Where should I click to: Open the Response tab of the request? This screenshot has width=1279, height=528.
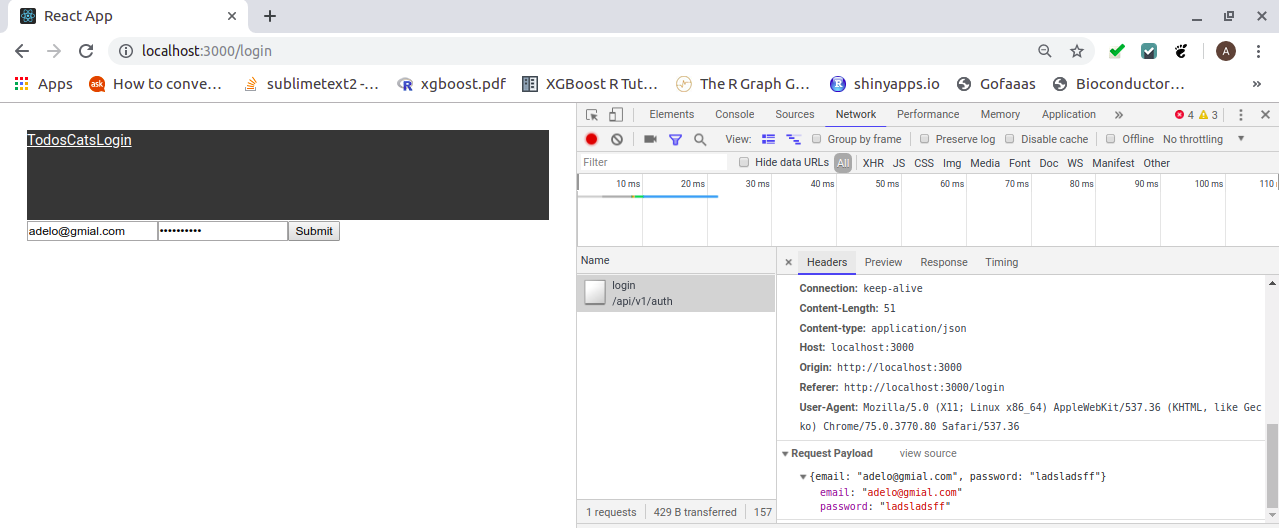tap(943, 262)
